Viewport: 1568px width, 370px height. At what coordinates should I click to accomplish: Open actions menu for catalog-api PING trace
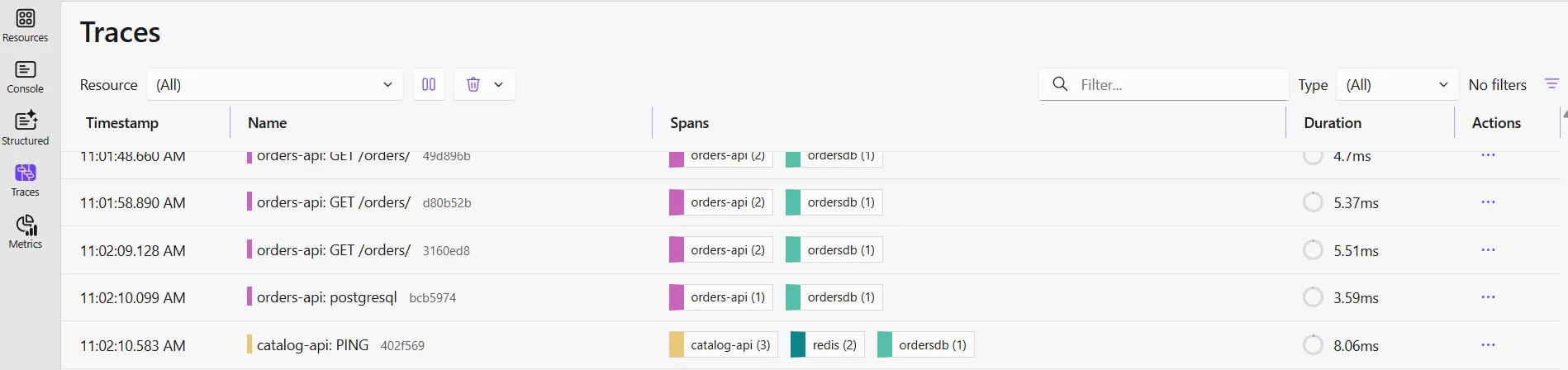point(1488,345)
